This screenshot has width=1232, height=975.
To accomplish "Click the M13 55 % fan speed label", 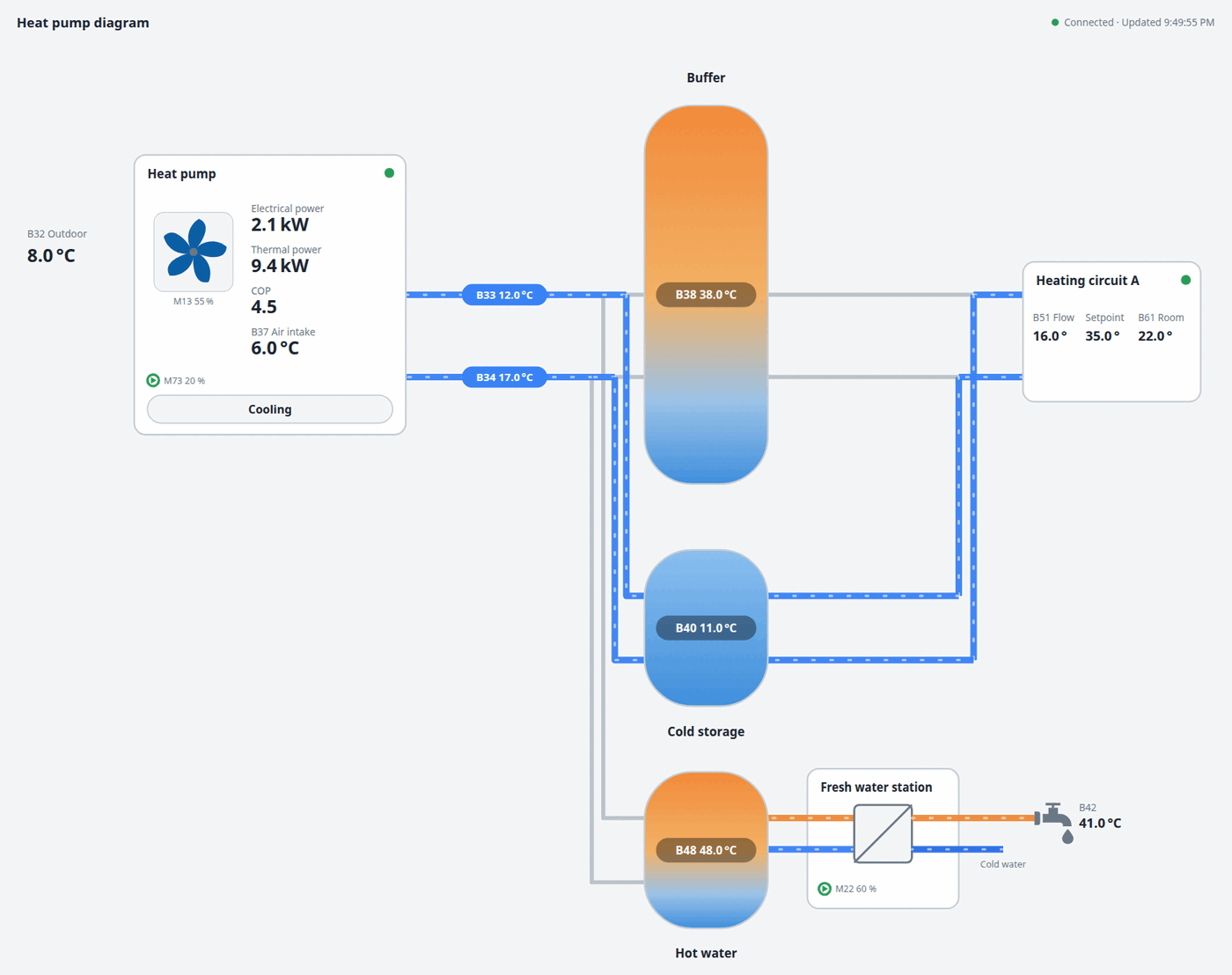I will [194, 301].
